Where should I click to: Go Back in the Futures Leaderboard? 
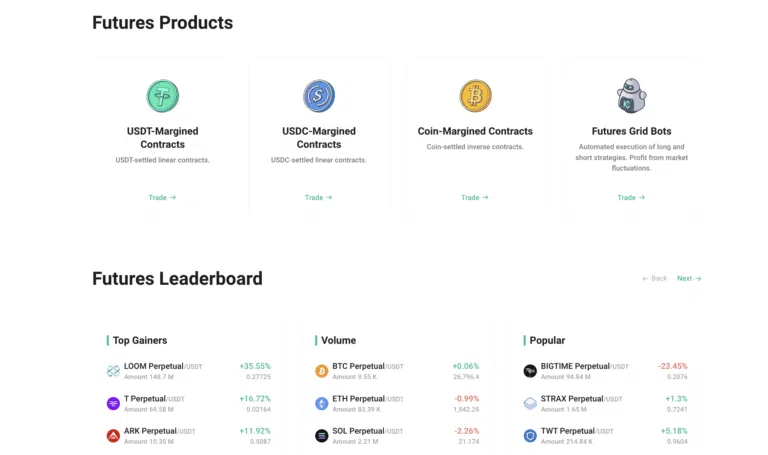click(654, 278)
